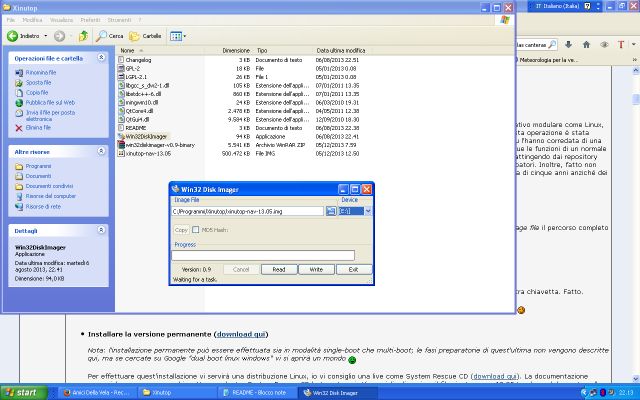Open the Preferiti menu
Image resolution: width=640 pixels, height=400 pixels.
tap(90, 20)
